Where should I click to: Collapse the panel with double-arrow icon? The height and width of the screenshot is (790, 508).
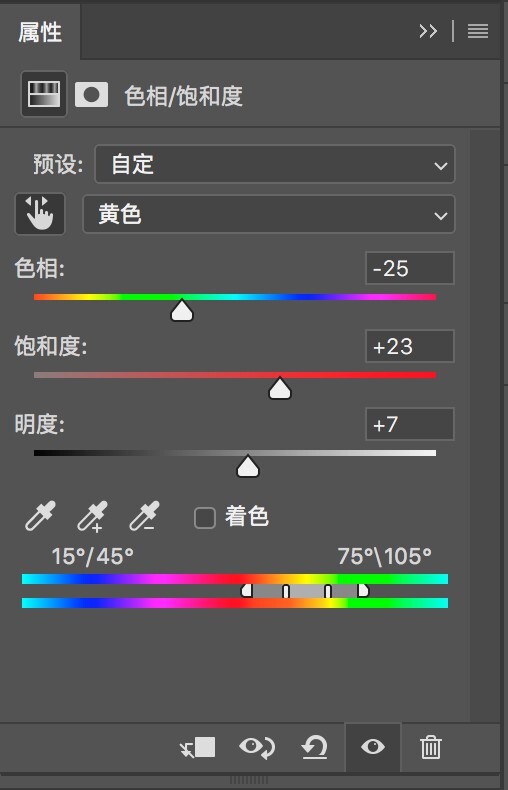point(428,31)
